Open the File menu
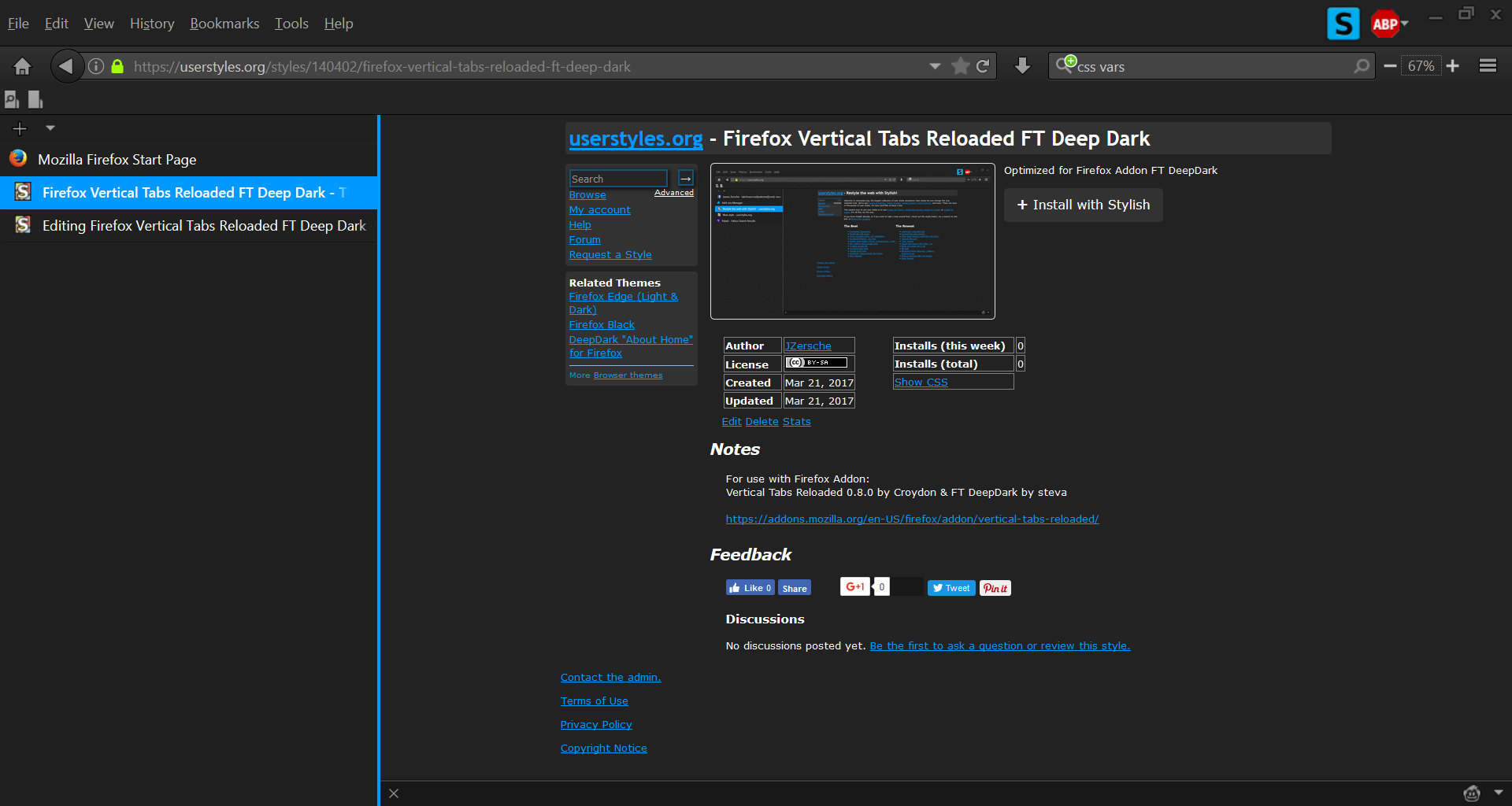 click(x=18, y=24)
